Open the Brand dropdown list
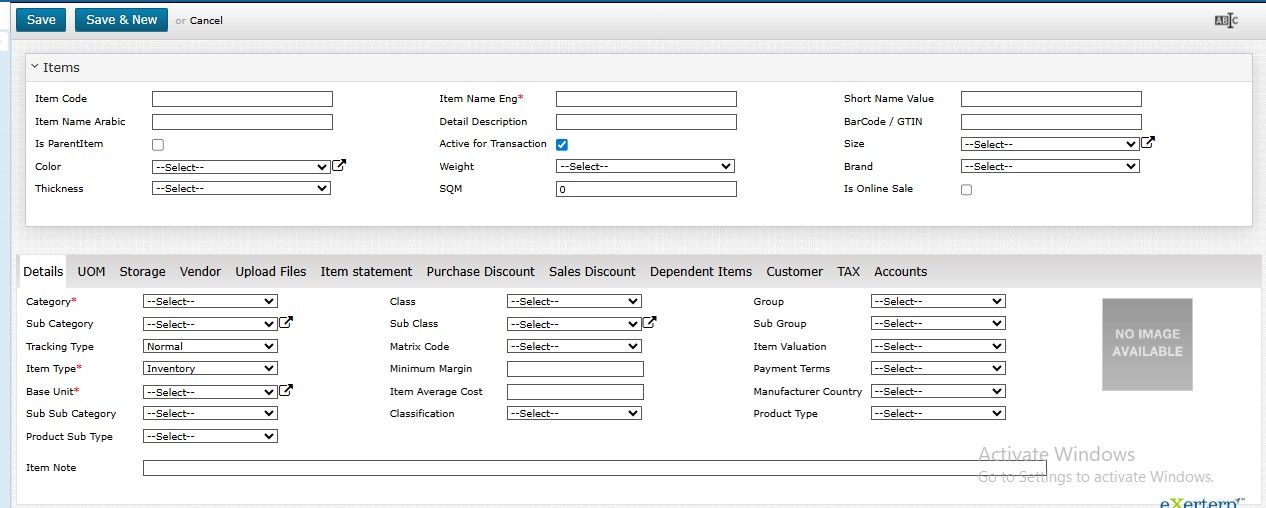1266x508 pixels. click(x=1050, y=167)
